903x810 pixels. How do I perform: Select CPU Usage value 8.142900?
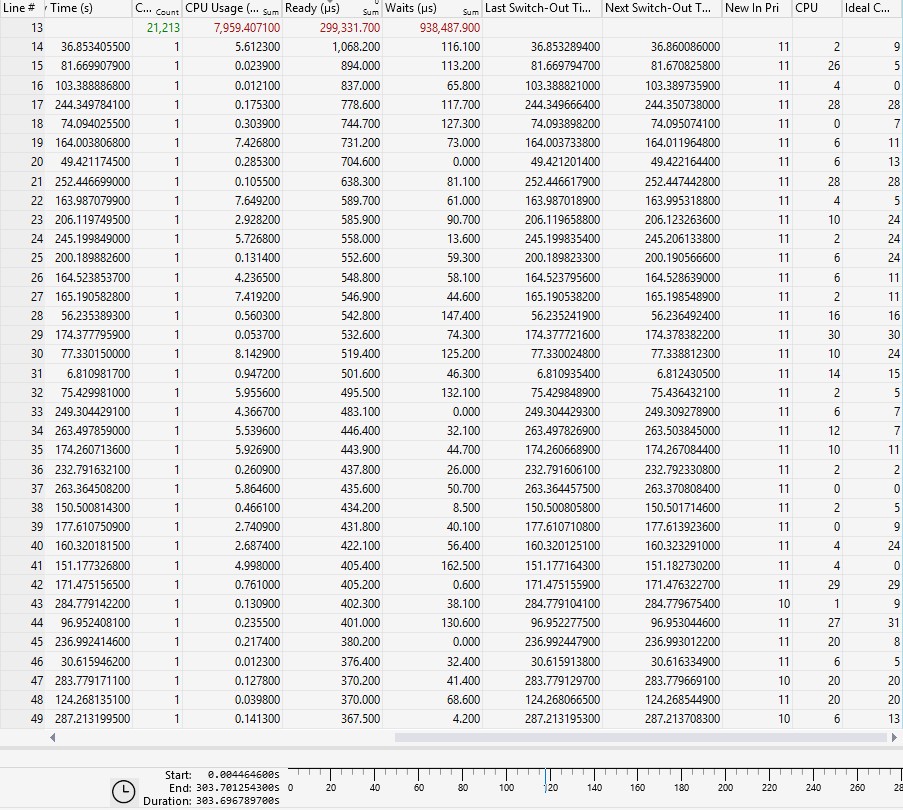(257, 354)
